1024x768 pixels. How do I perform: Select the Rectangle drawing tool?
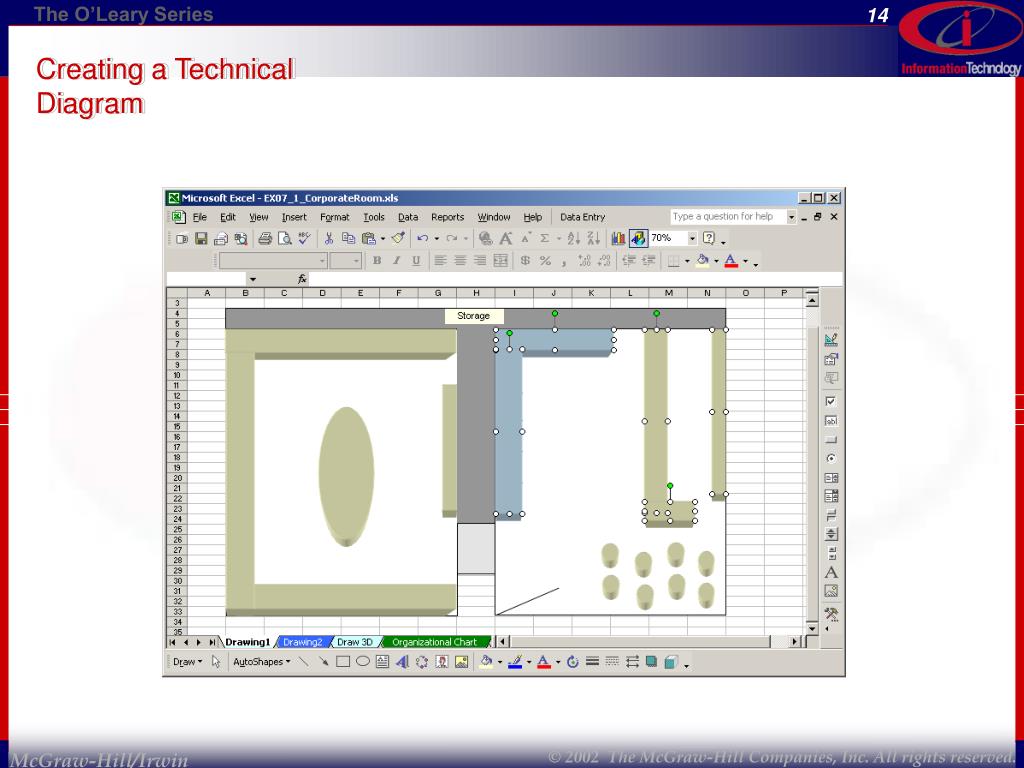click(x=343, y=662)
